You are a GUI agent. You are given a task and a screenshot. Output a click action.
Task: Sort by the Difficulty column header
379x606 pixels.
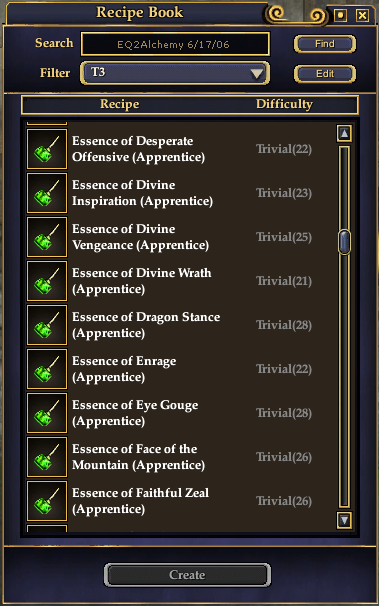click(284, 104)
